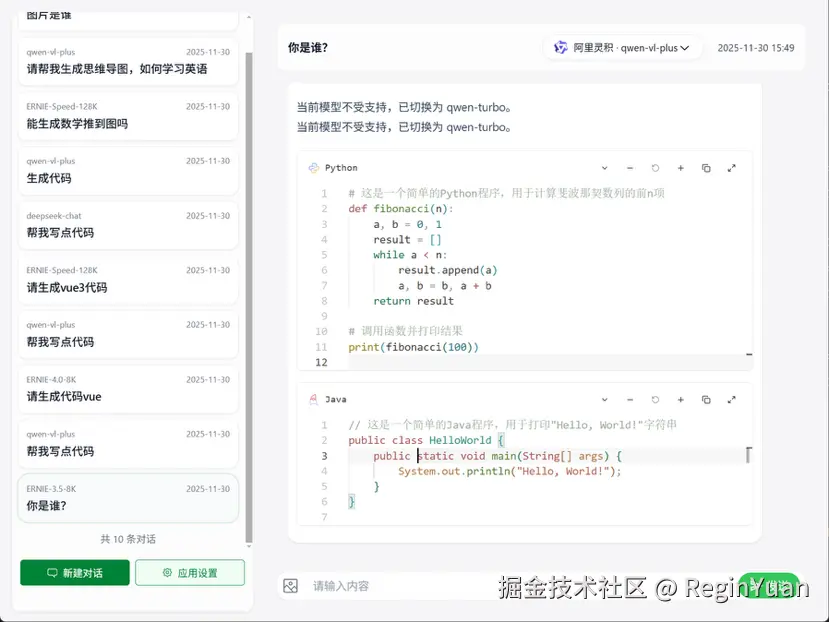
Task: Copy the Python code snippet
Action: click(x=706, y=168)
